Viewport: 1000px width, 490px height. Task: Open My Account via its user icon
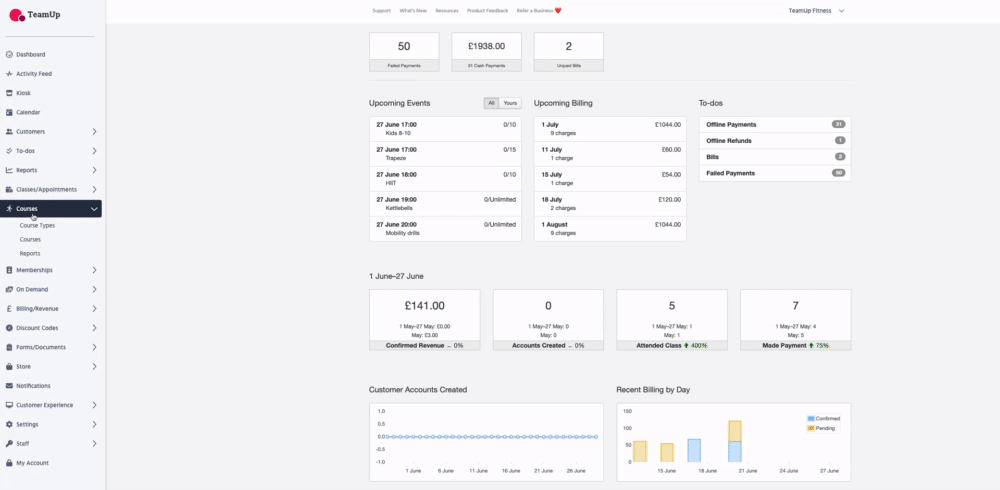(x=9, y=463)
